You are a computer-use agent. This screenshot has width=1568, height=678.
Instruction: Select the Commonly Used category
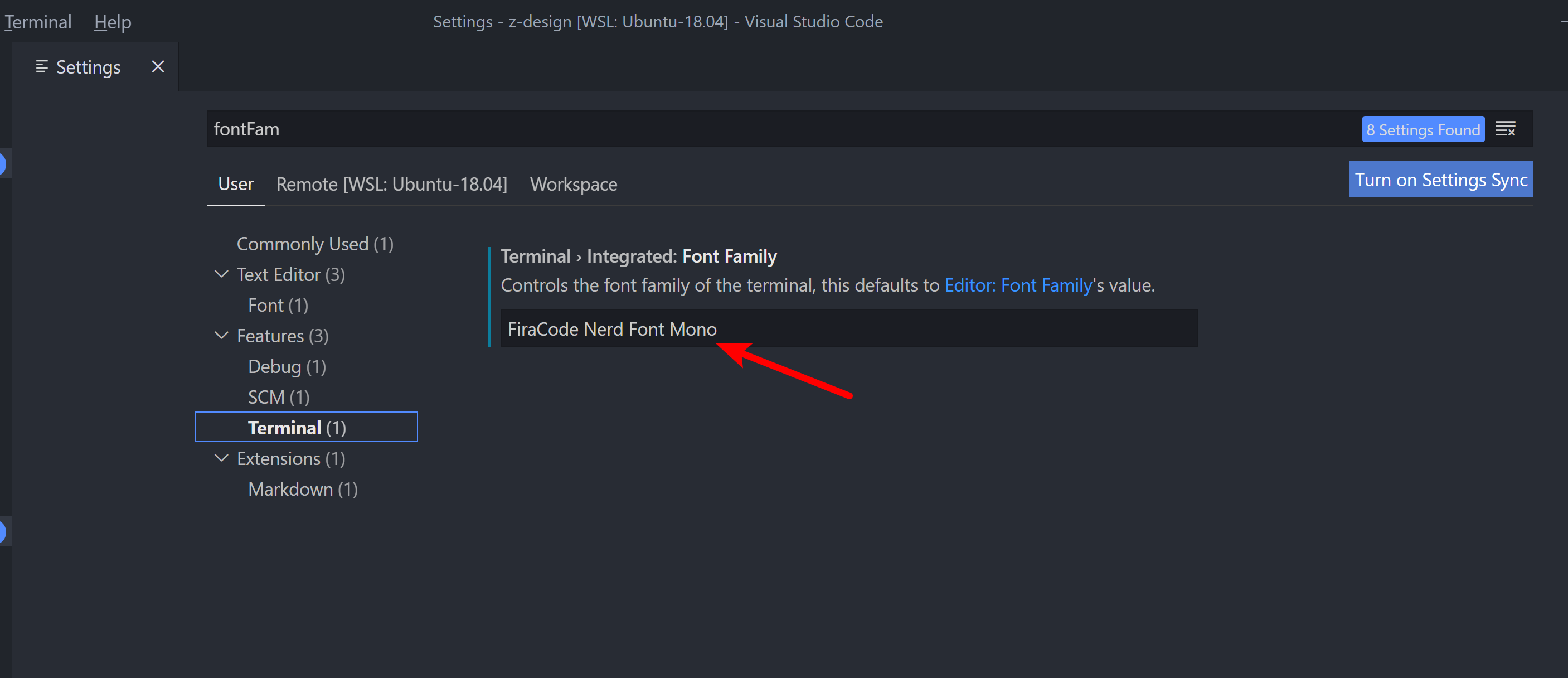315,244
